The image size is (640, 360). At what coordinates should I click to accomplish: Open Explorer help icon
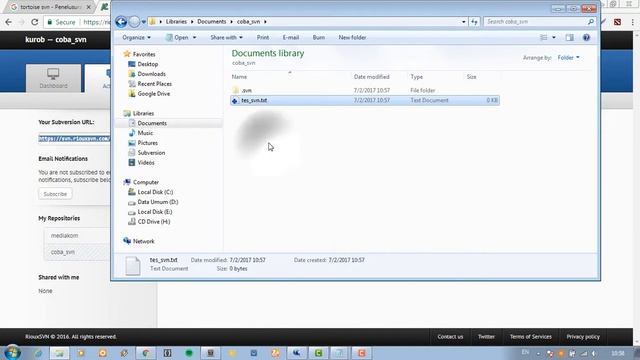click(586, 38)
